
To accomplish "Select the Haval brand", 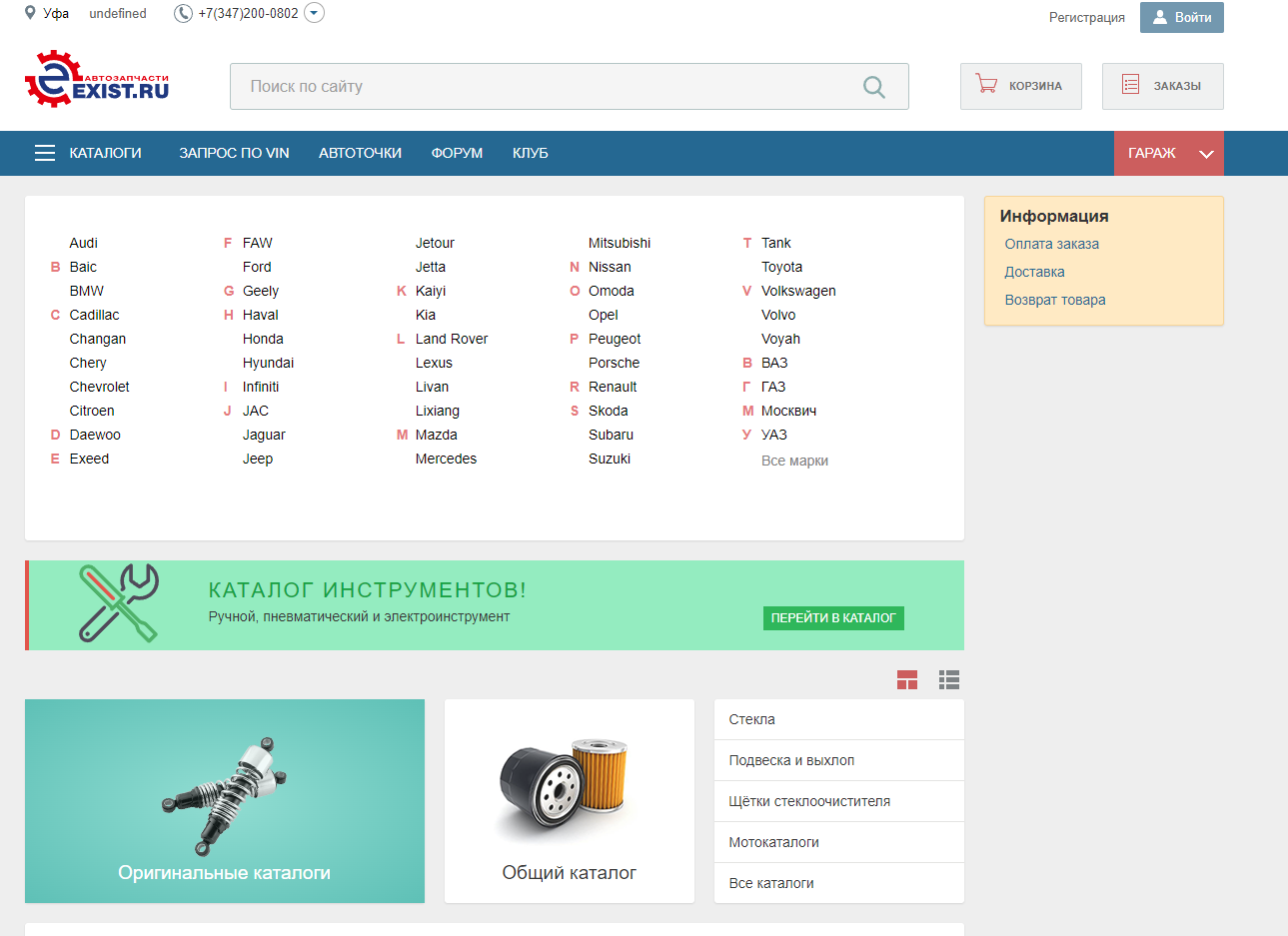I will click(261, 315).
